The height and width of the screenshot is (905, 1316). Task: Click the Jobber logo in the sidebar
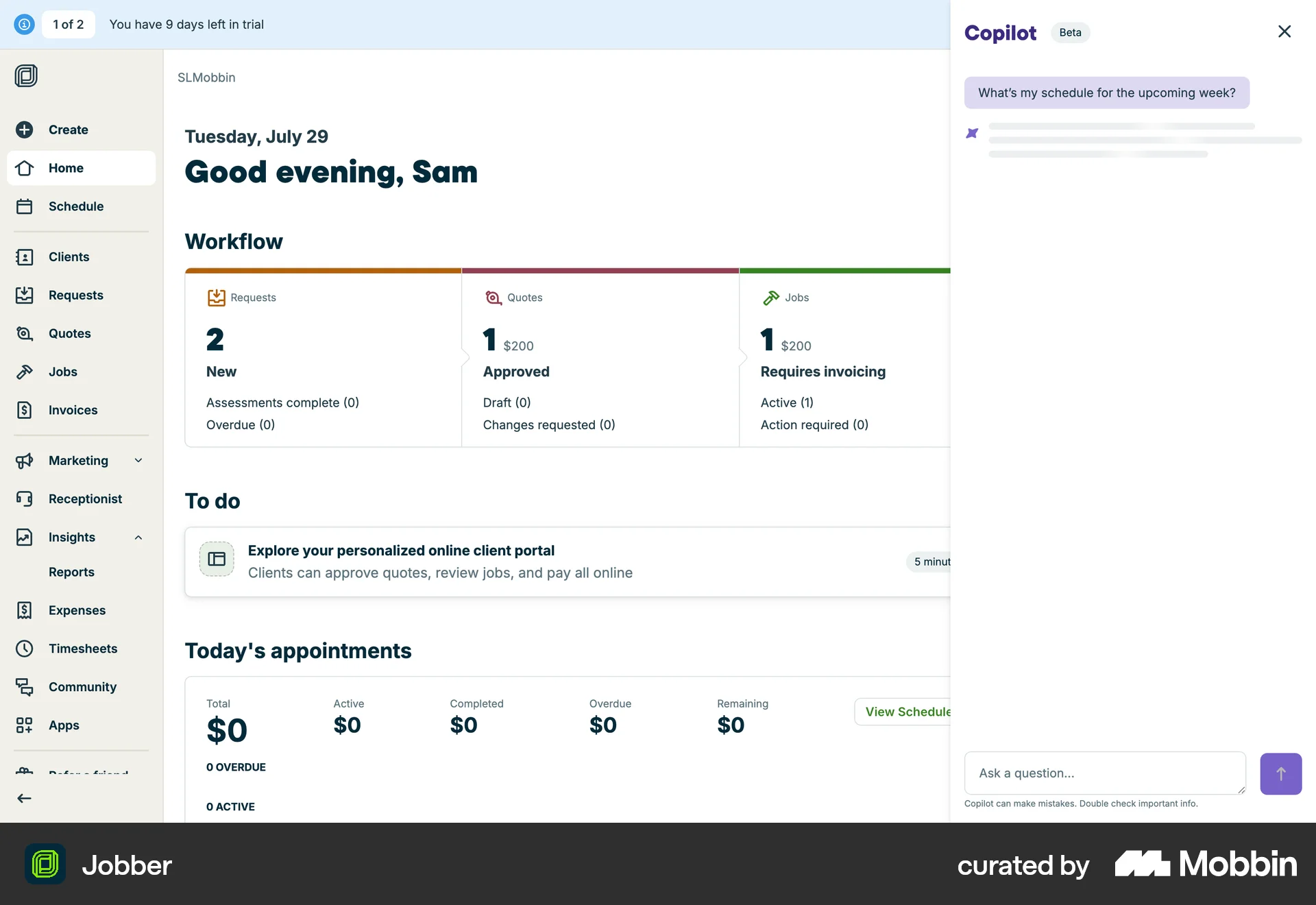coord(26,75)
